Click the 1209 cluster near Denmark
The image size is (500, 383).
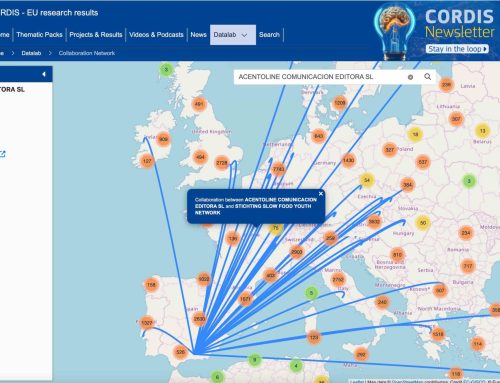pyautogui.click(x=339, y=103)
